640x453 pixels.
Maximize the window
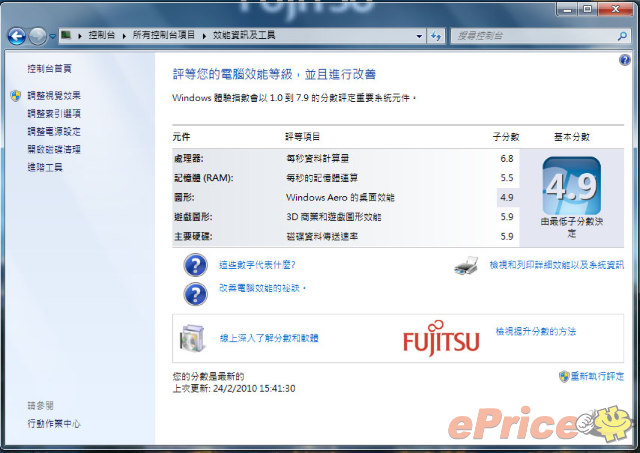587,9
